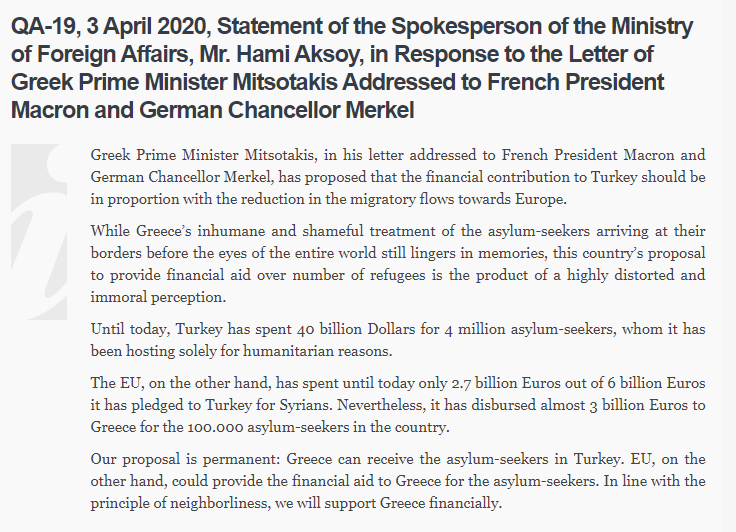Click the light vertical strip at the right page edge
This screenshot has width=736, height=532.
728,266
